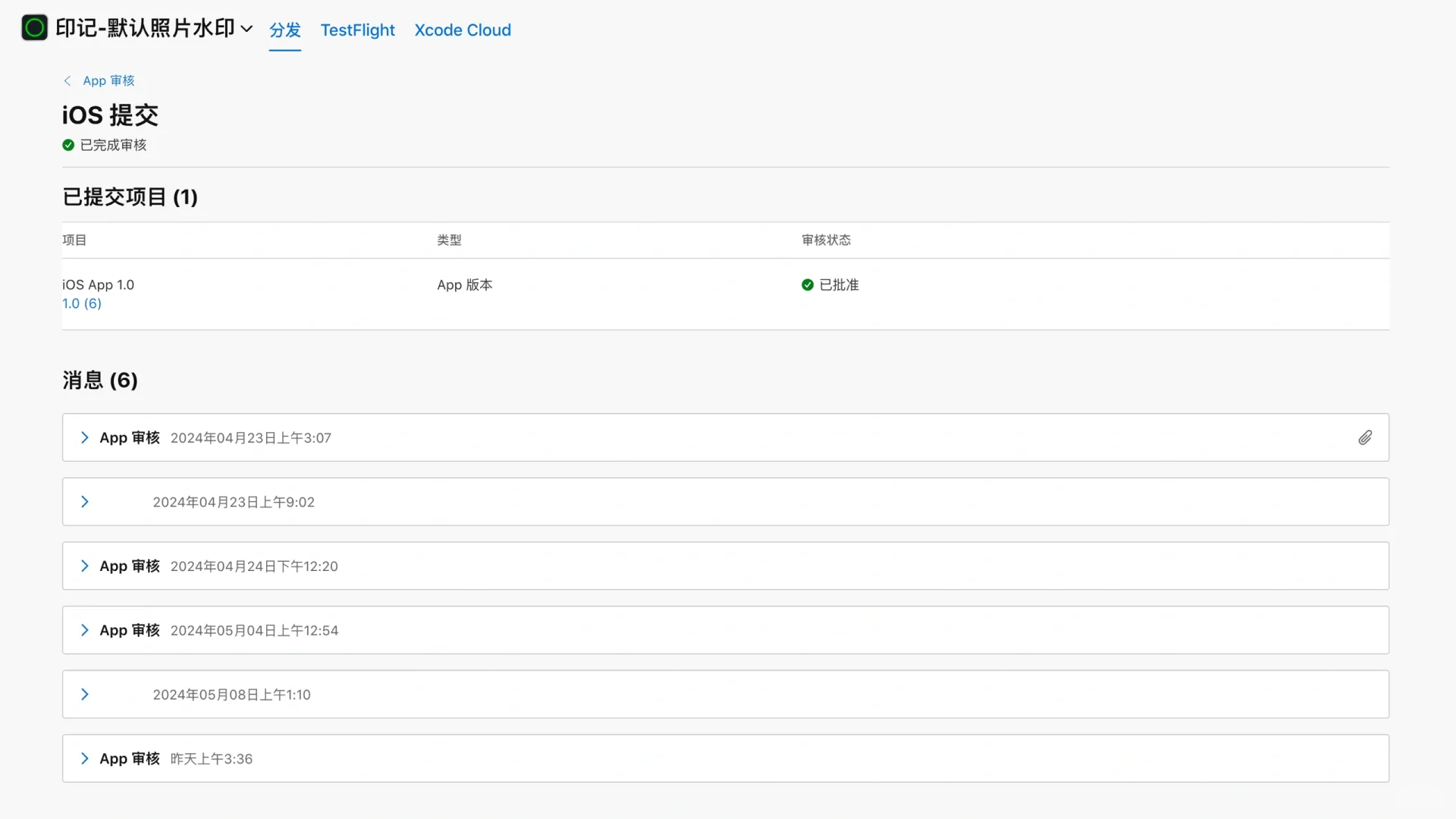
Task: Switch to the TestFlight tab
Action: tap(357, 30)
